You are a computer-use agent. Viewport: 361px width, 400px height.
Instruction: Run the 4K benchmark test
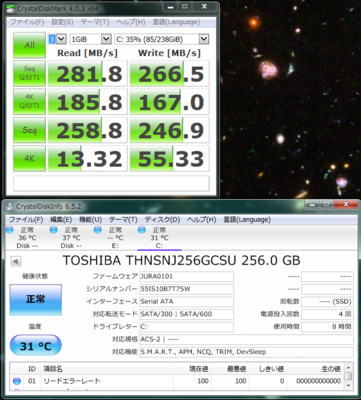coord(29,158)
